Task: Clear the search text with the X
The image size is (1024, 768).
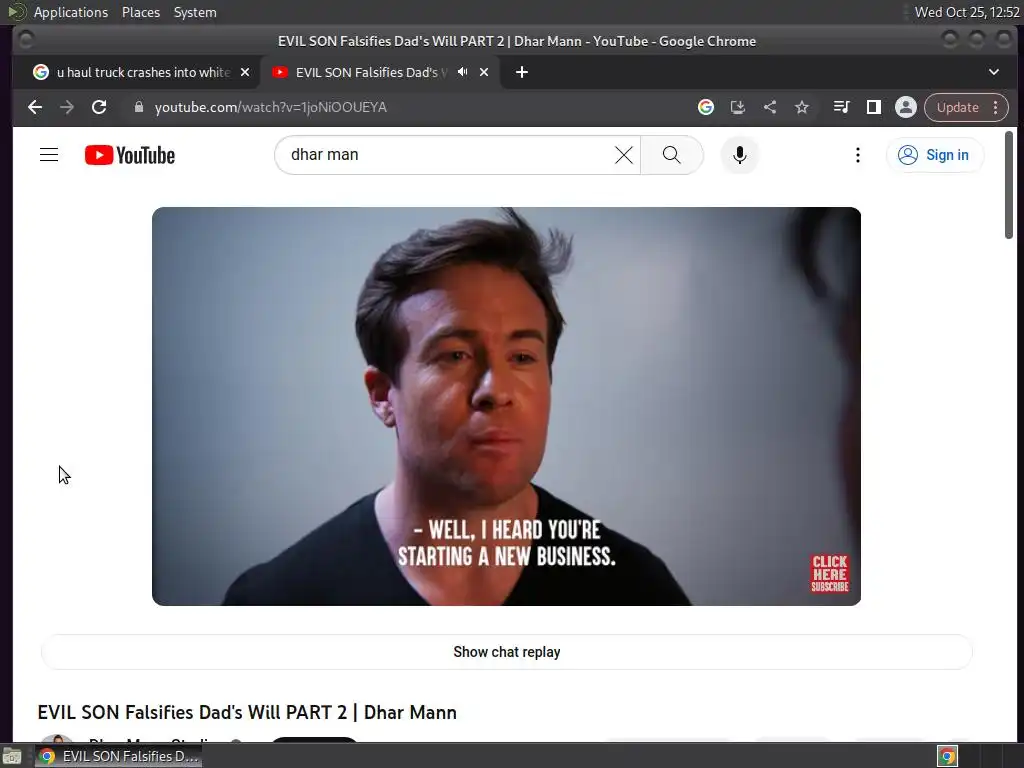Action: coord(624,155)
